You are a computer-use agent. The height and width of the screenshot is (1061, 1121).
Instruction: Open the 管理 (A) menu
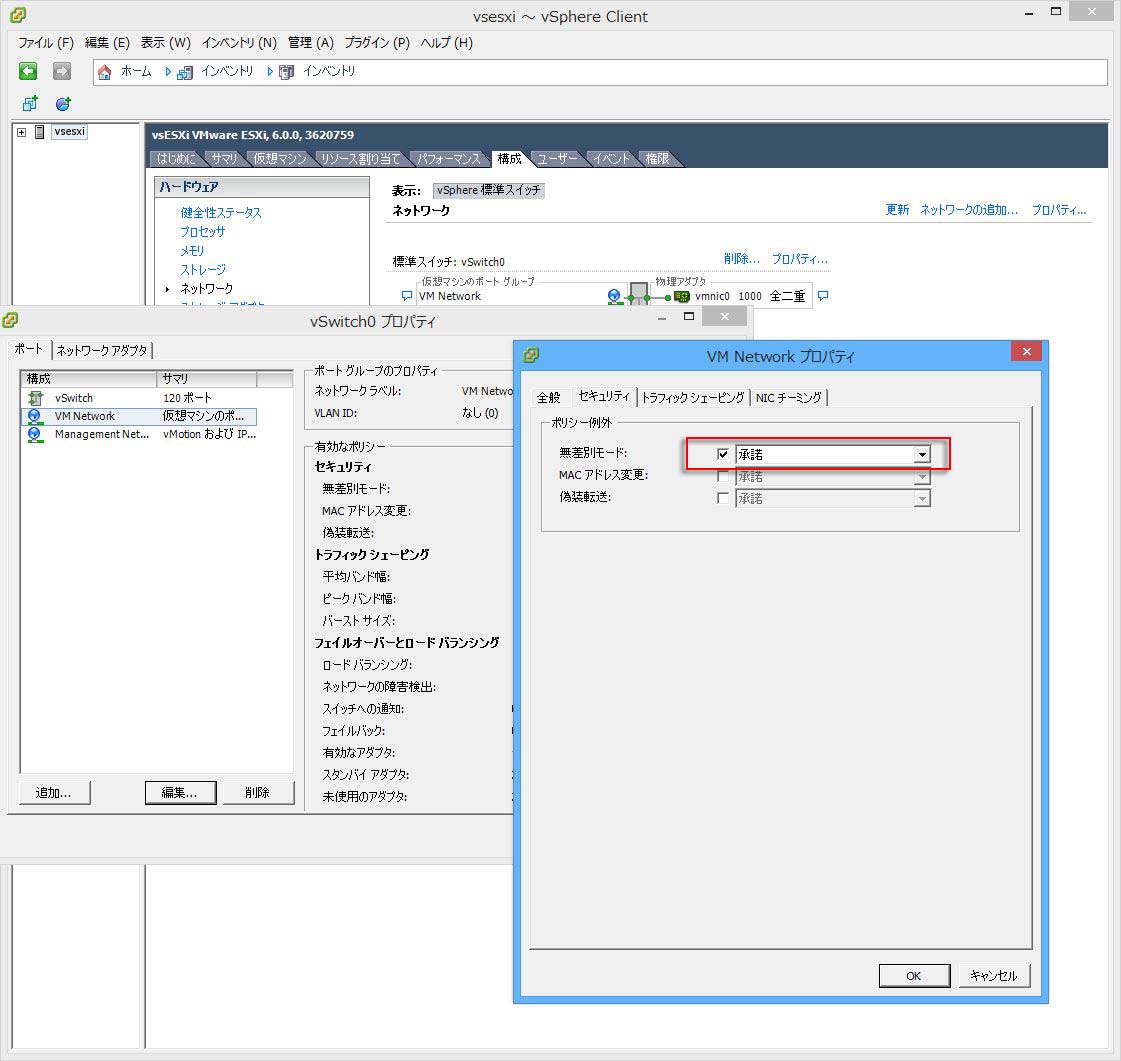(x=311, y=43)
